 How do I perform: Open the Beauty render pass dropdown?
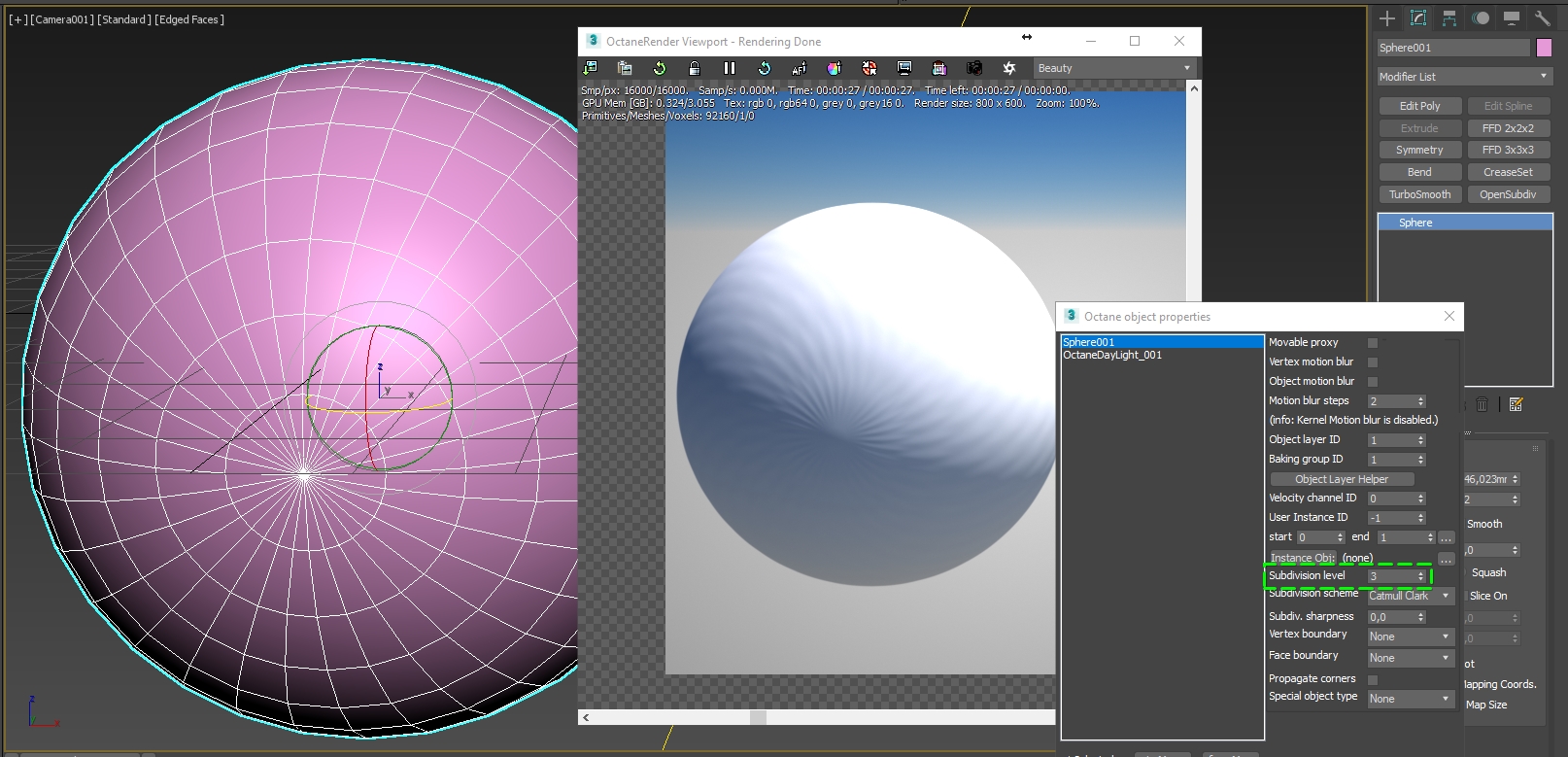click(1113, 68)
